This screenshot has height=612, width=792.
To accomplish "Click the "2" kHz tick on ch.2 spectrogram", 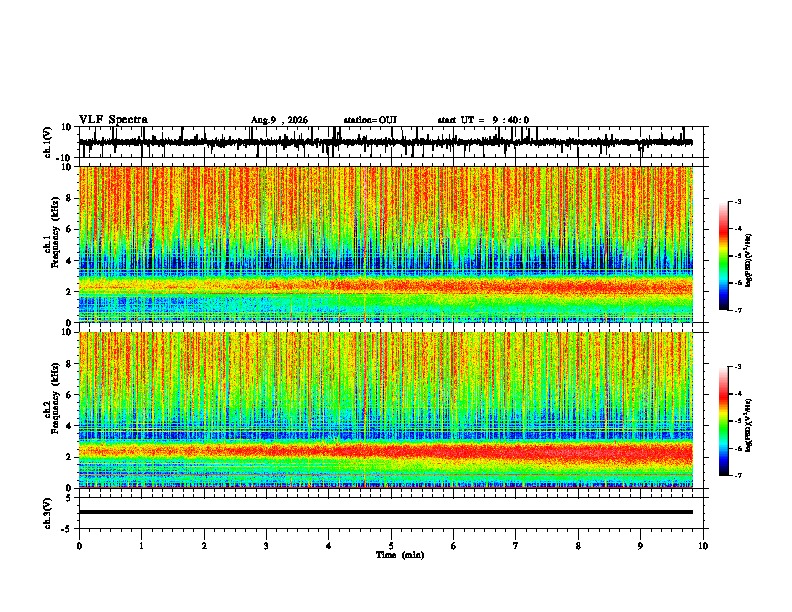I will [x=70, y=457].
